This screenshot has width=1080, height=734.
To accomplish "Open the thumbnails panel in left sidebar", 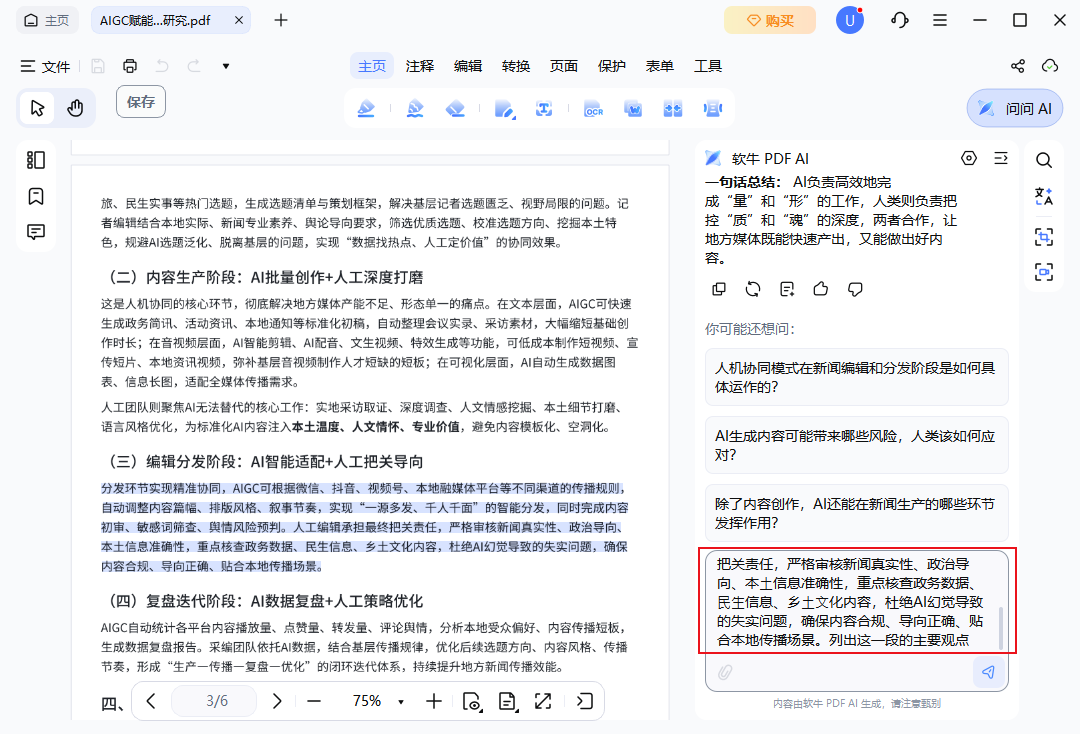I will click(36, 160).
